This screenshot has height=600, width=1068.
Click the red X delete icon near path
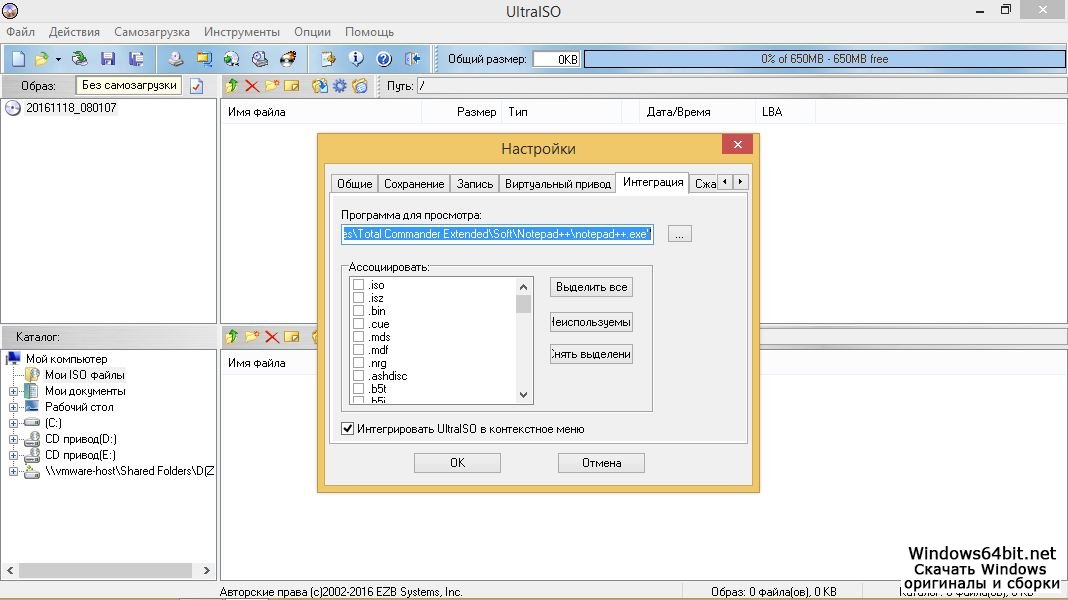pyautogui.click(x=252, y=86)
